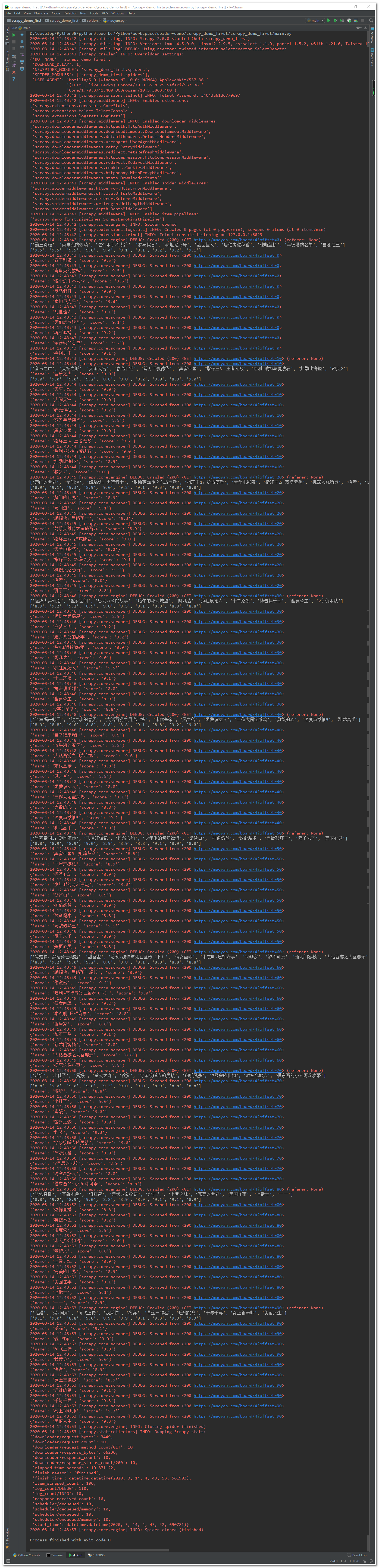
Task: Open the Edit menu
Action: [17, 13]
